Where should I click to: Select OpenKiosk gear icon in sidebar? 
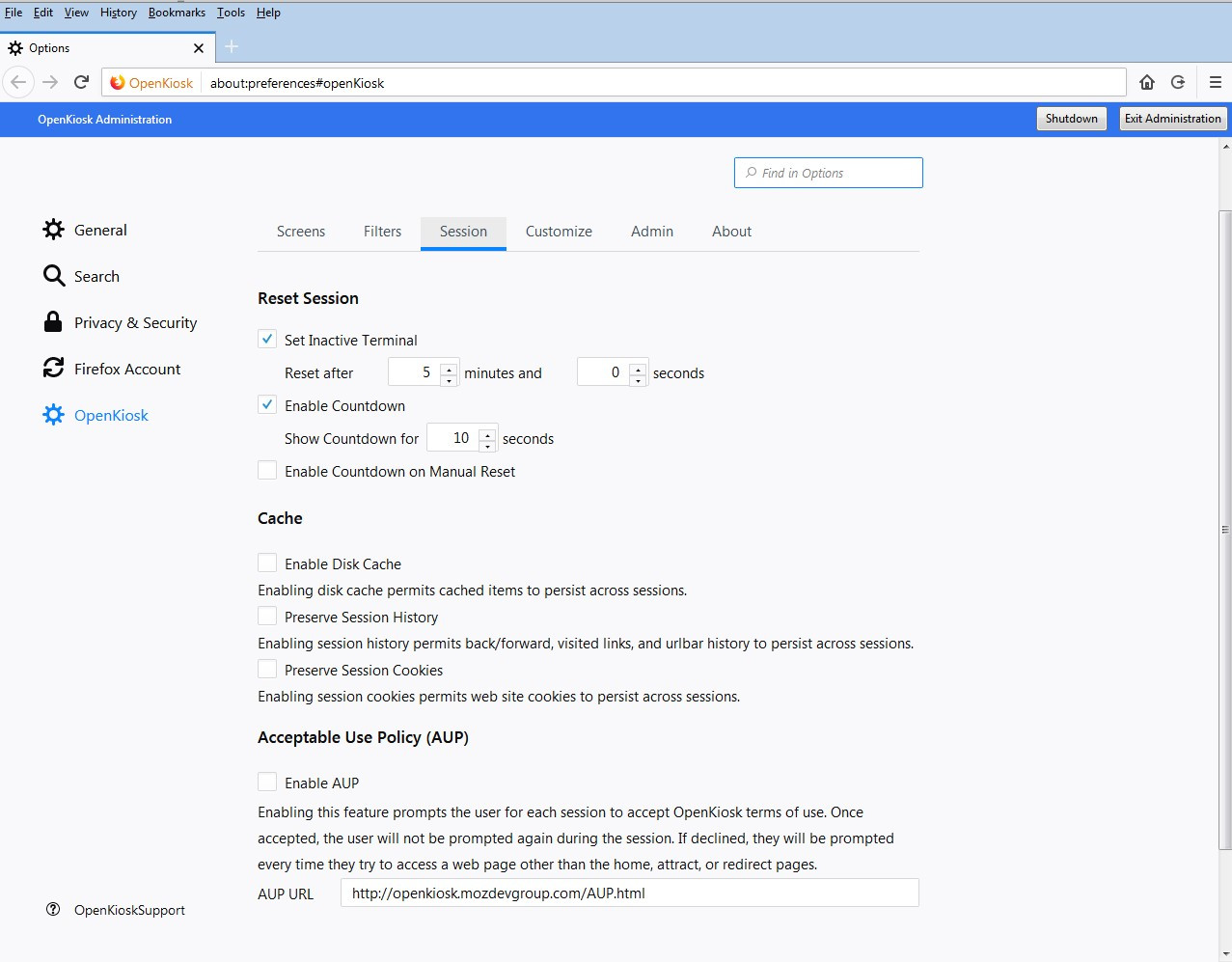[x=53, y=415]
